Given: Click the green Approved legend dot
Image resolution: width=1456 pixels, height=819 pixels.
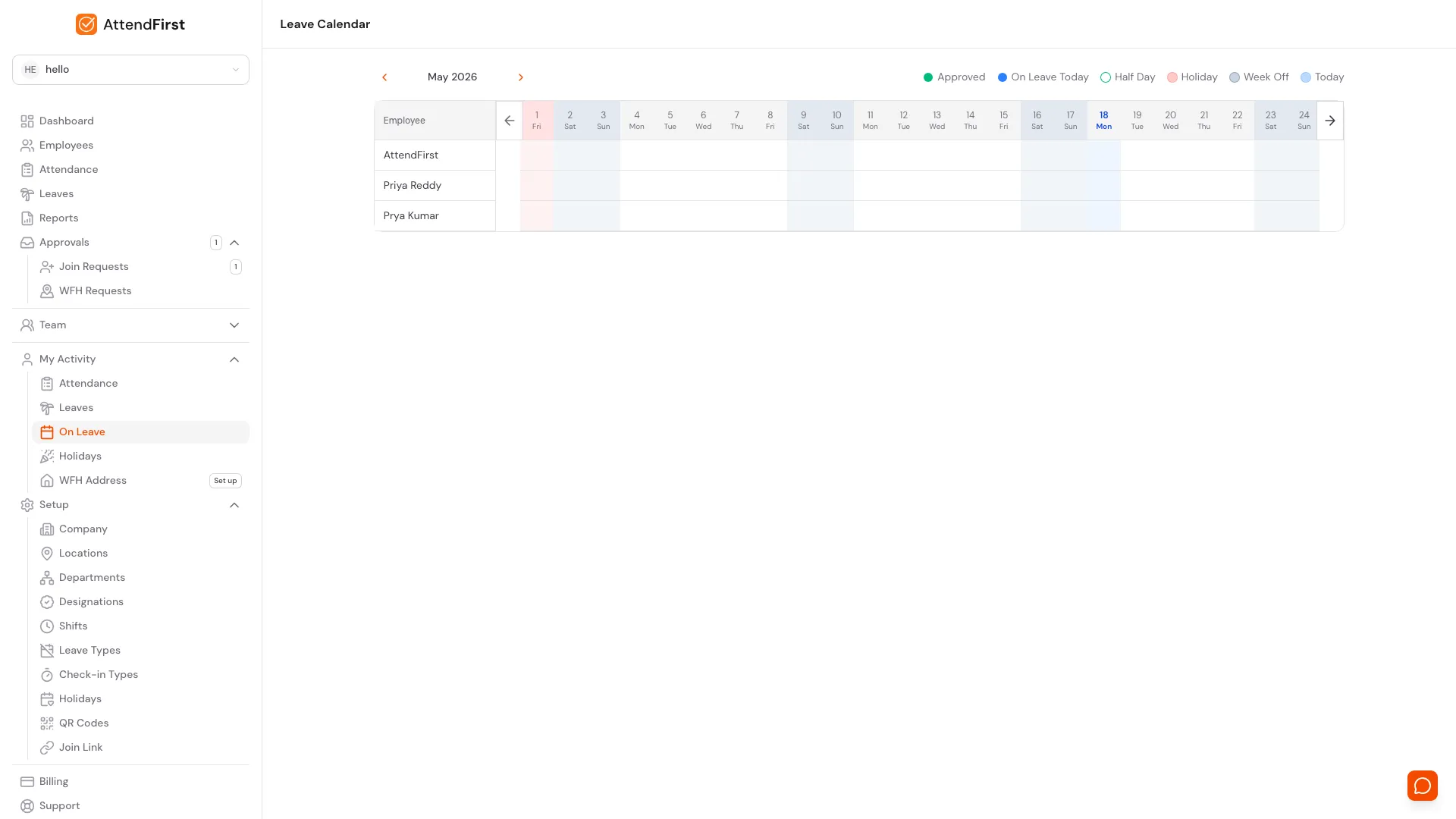Looking at the screenshot, I should tap(928, 77).
